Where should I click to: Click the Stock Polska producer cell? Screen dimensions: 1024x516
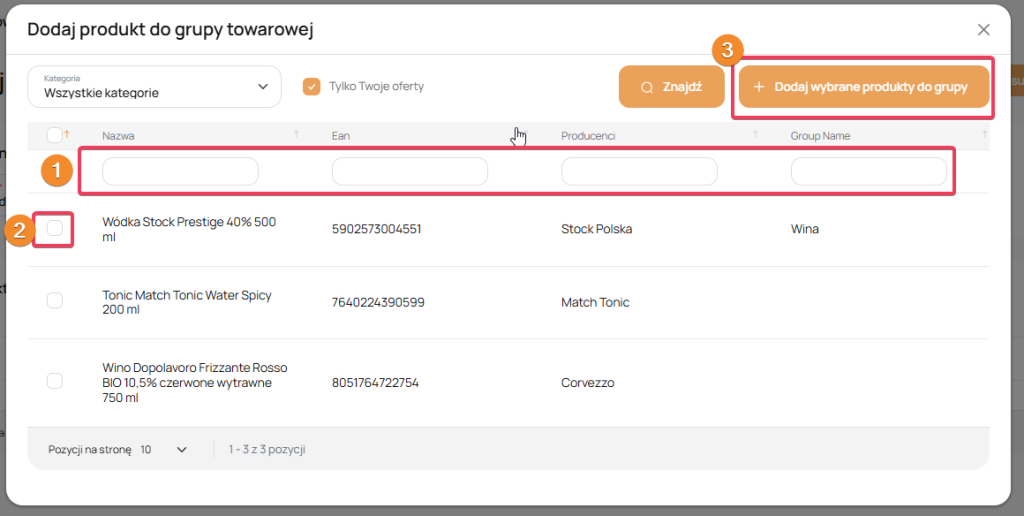pos(596,229)
